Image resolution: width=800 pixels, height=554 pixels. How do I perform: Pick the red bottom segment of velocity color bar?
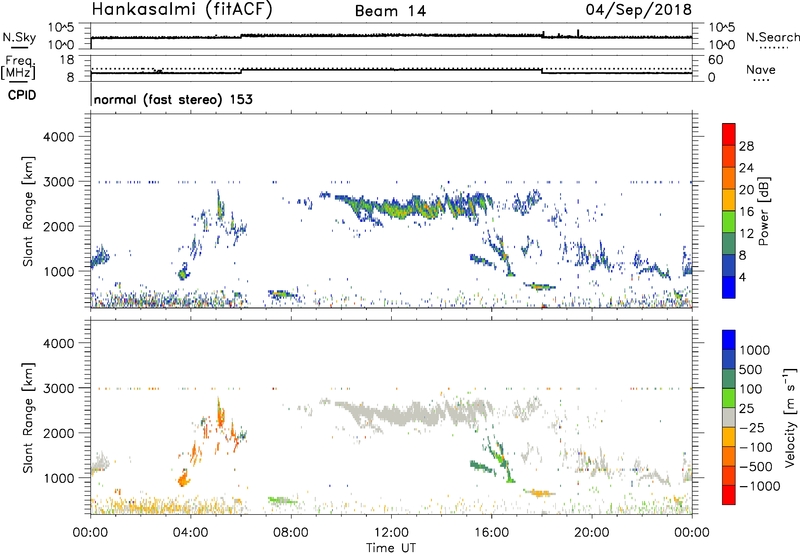729,495
